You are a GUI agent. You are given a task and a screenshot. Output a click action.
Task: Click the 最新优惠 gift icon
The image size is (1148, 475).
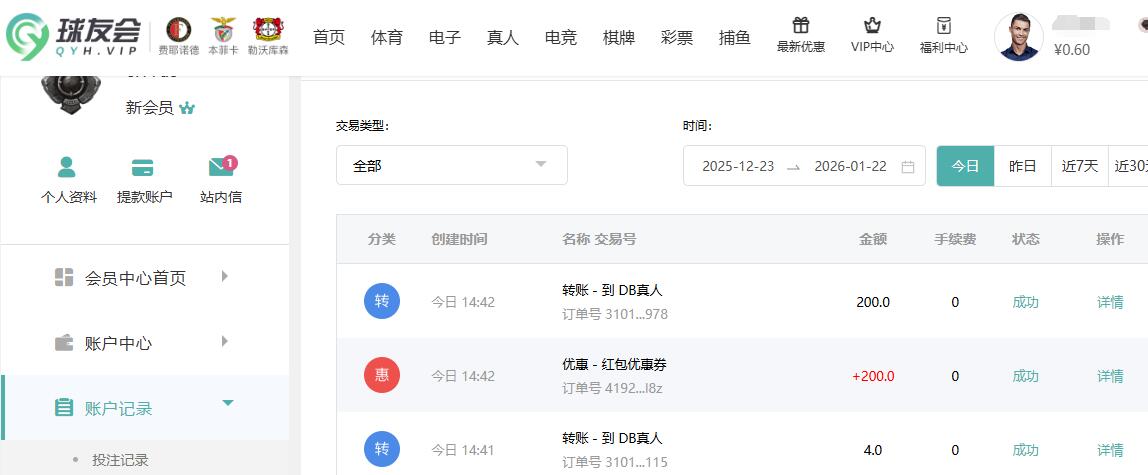click(x=800, y=26)
